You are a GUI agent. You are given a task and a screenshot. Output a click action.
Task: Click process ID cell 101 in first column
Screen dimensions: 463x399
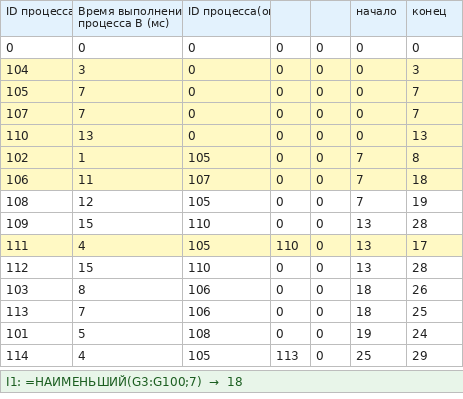pyautogui.click(x=36, y=334)
